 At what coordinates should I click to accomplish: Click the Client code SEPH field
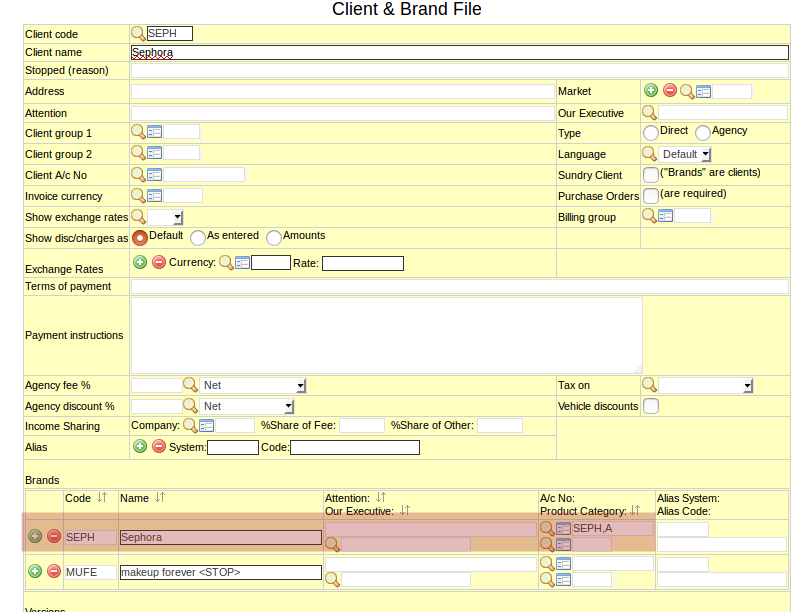169,33
